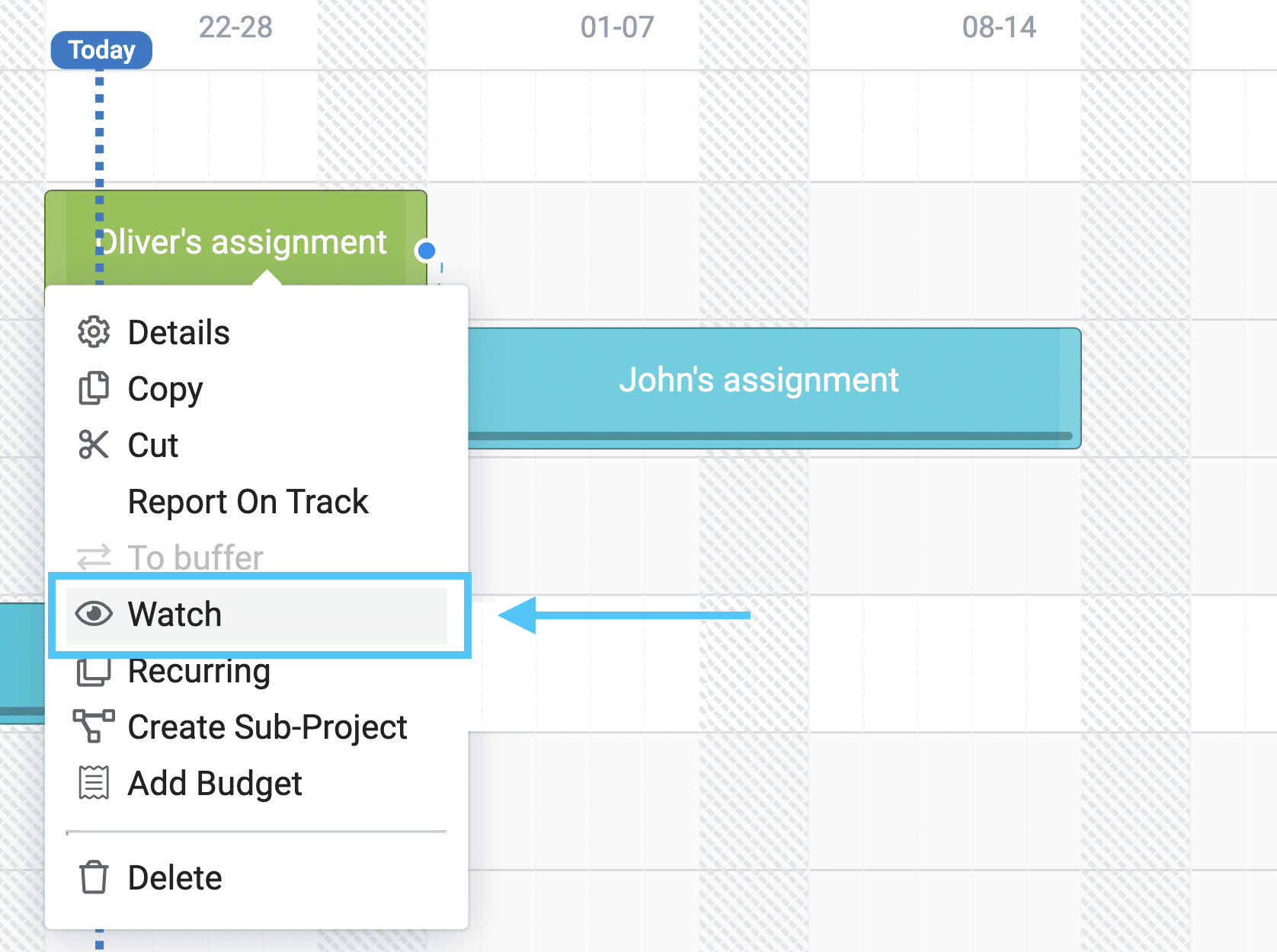The image size is (1277, 952).
Task: Select Create Sub-Project menu option
Action: (x=257, y=727)
